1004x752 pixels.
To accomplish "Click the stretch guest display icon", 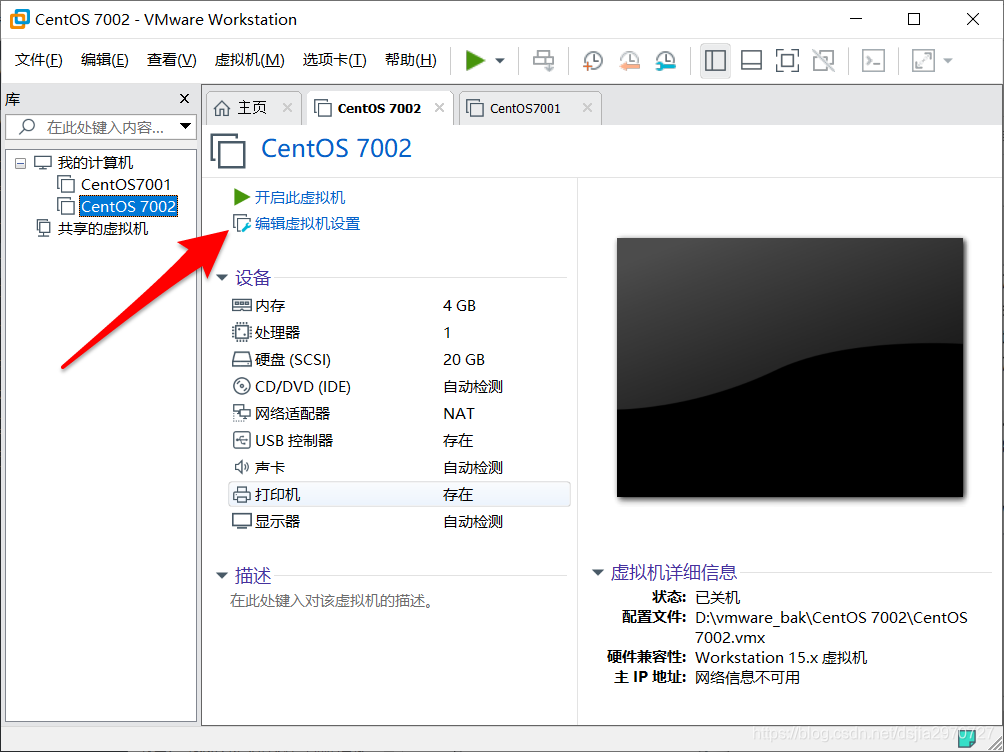I will point(923,61).
